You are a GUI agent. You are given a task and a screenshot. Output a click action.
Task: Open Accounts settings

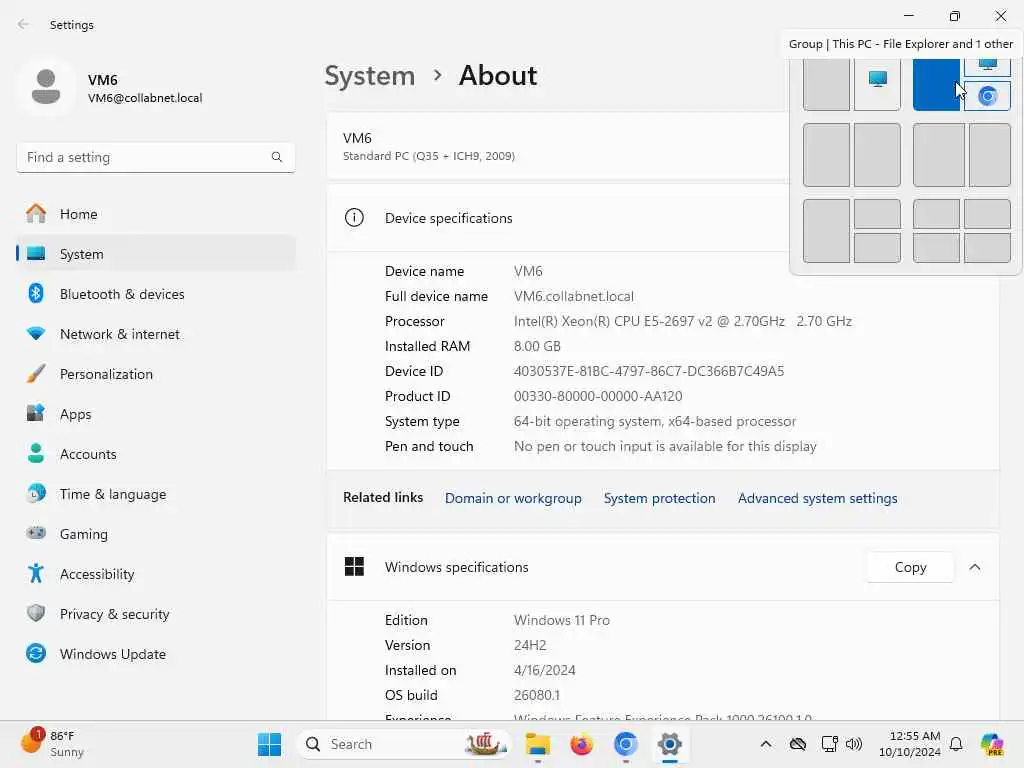pyautogui.click(x=155, y=454)
